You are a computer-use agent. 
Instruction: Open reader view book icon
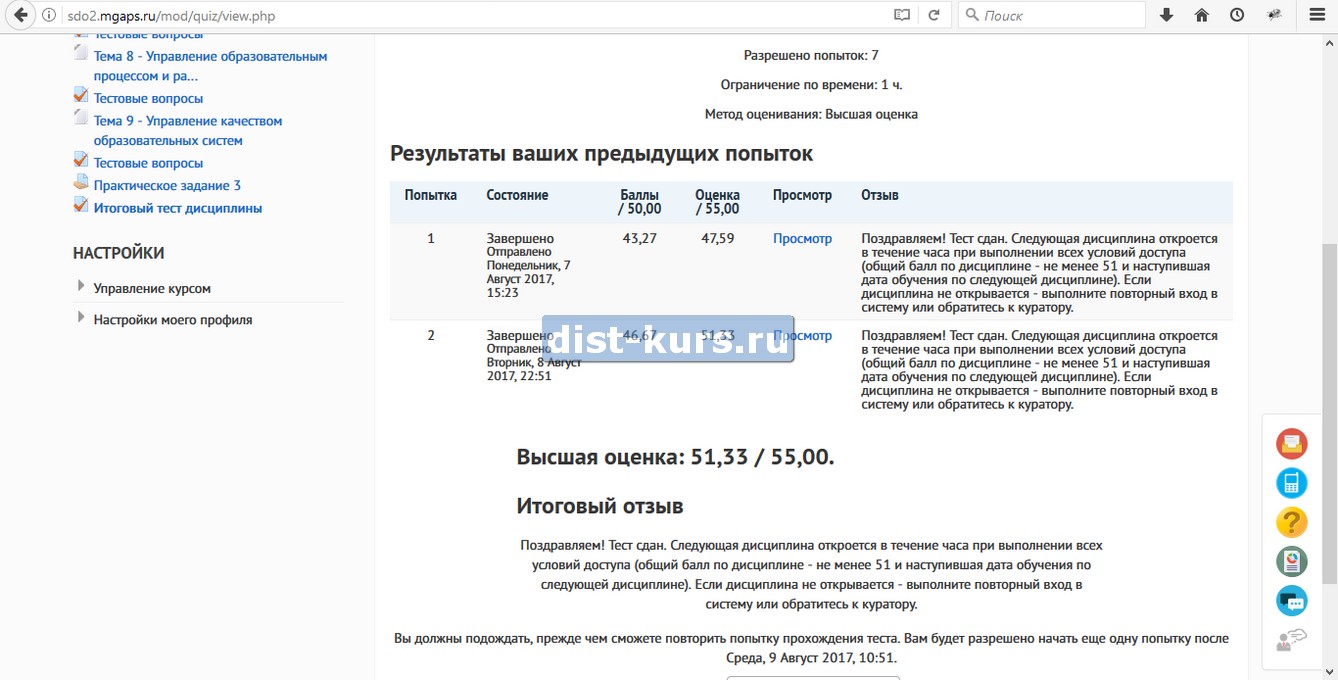pyautogui.click(x=903, y=16)
